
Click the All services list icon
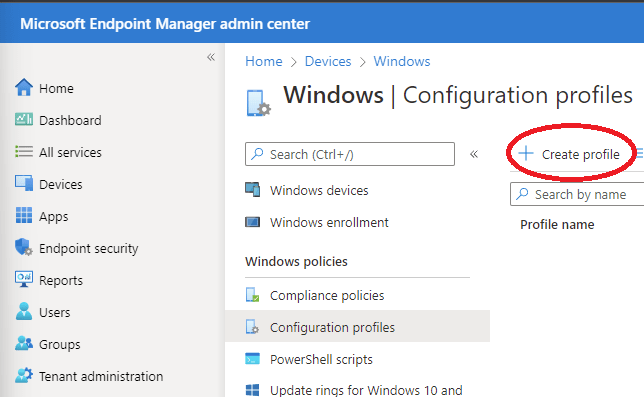pyautogui.click(x=24, y=151)
